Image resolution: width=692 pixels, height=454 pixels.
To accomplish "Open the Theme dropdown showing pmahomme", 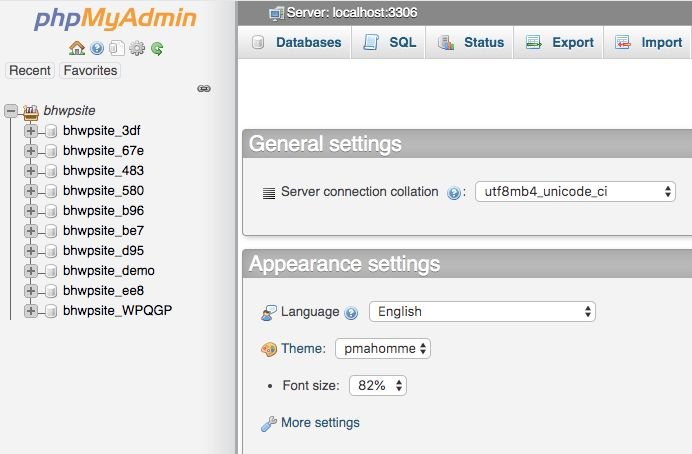I will pos(383,349).
